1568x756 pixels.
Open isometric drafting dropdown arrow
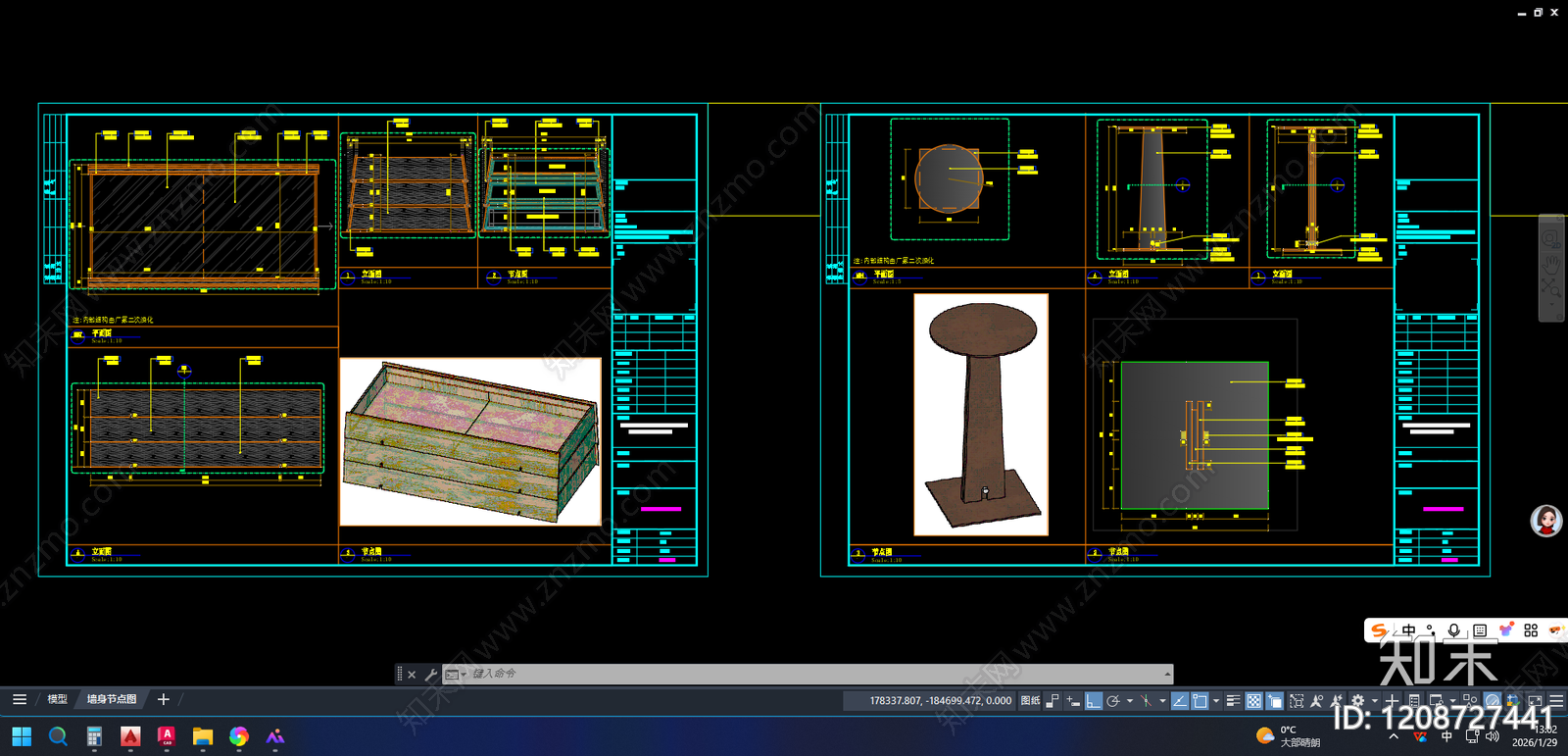(1162, 700)
